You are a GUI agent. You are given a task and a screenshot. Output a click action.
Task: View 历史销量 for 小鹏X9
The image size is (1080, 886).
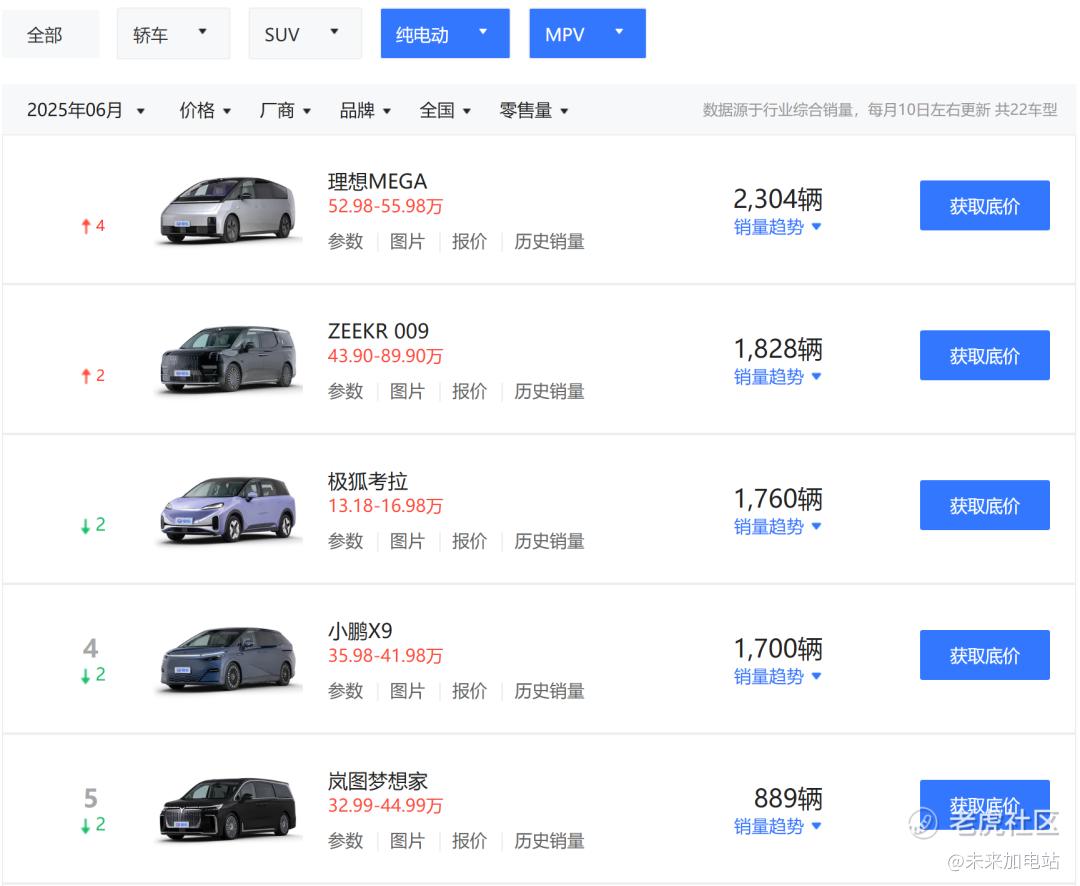549,691
